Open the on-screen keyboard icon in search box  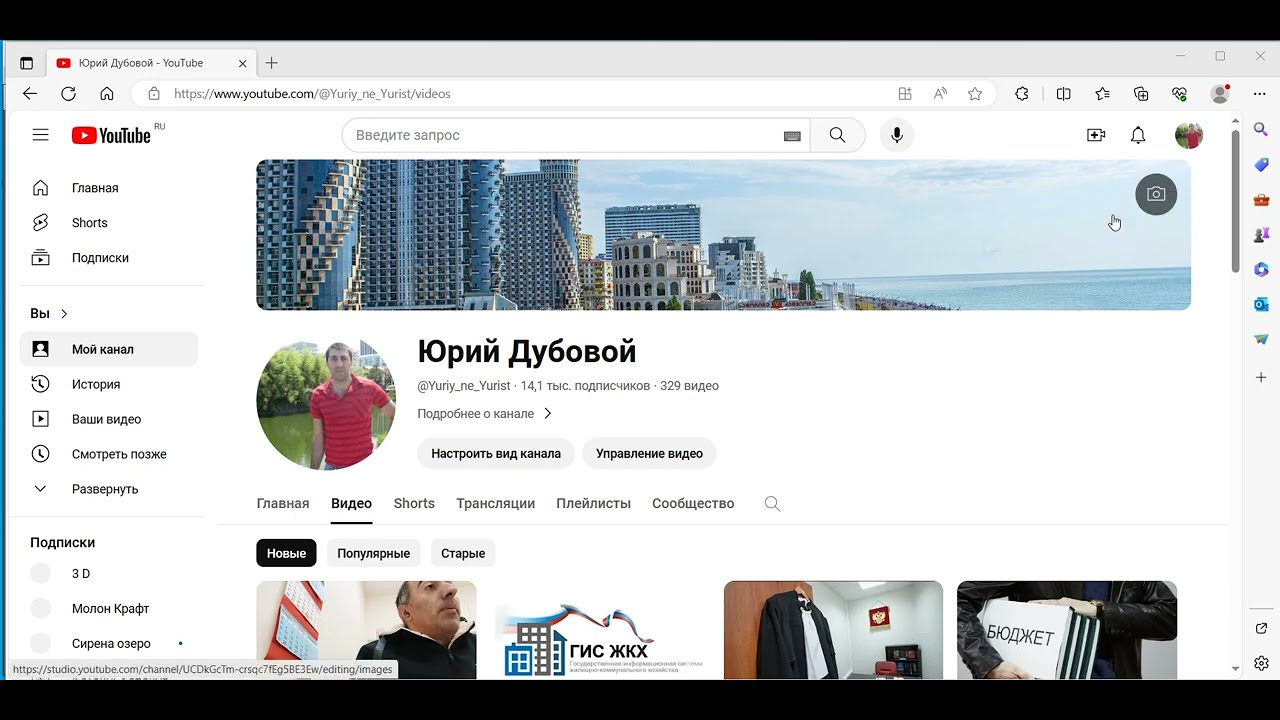click(x=792, y=136)
